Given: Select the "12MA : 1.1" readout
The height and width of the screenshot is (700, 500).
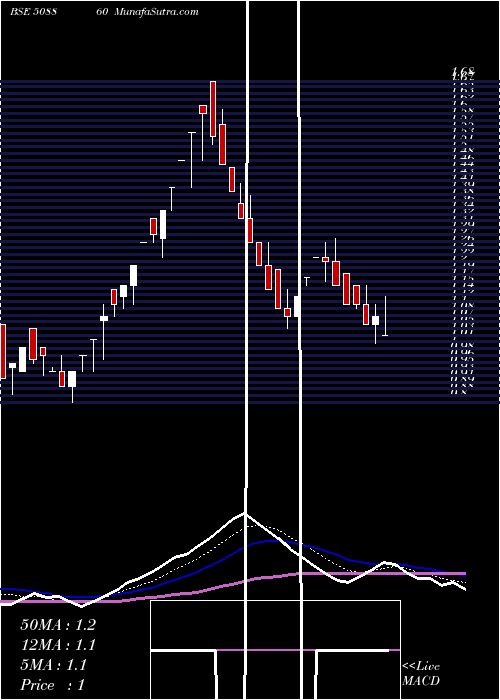Looking at the screenshot, I should [58, 645].
